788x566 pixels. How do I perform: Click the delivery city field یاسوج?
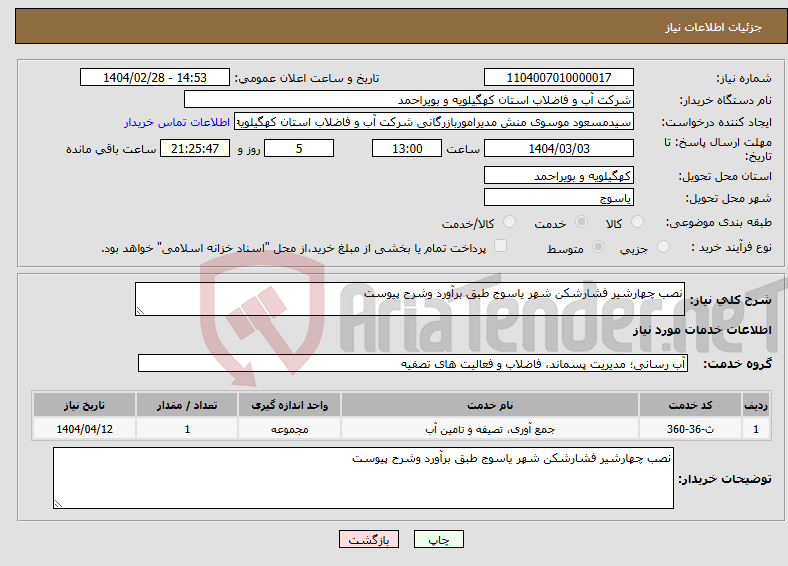pyautogui.click(x=559, y=197)
